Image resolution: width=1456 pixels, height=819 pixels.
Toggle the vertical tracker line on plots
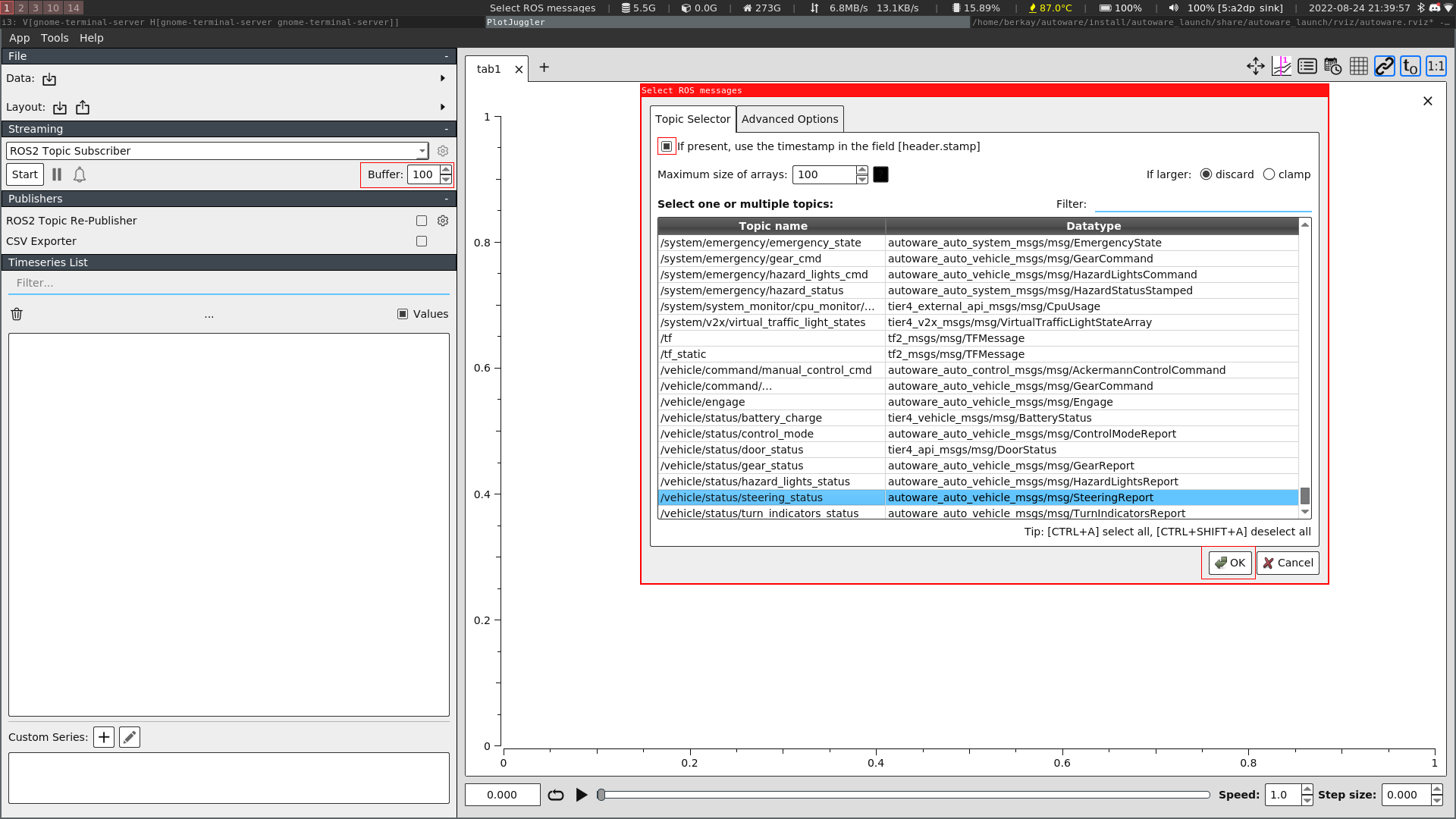click(x=1282, y=66)
